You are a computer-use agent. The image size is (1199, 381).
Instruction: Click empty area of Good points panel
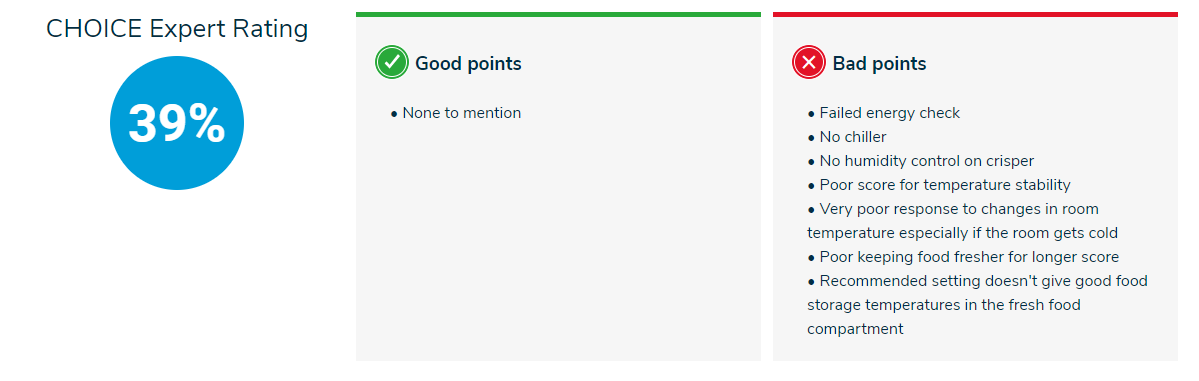(x=558, y=245)
